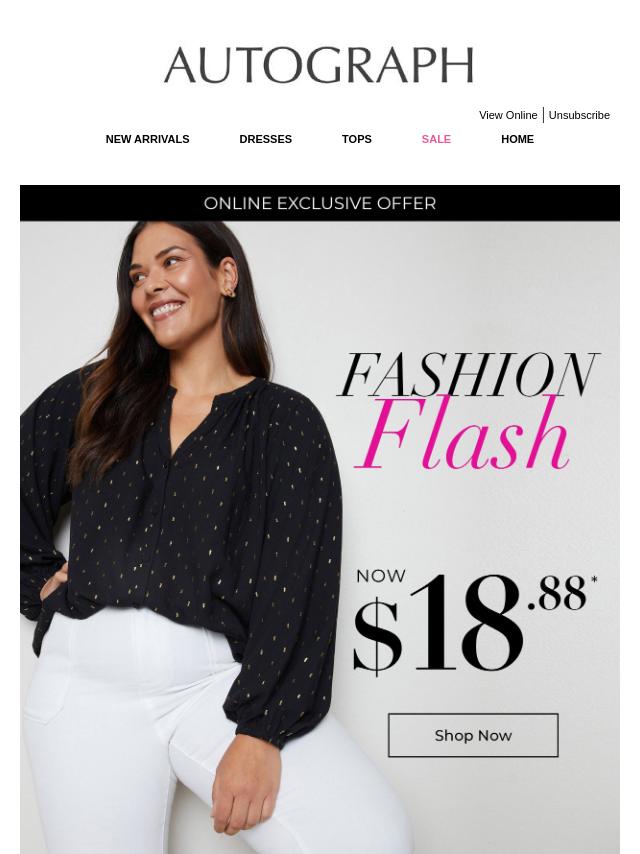This screenshot has width=640, height=854.
Task: Click the NOW label above the price
Action: pos(381,576)
